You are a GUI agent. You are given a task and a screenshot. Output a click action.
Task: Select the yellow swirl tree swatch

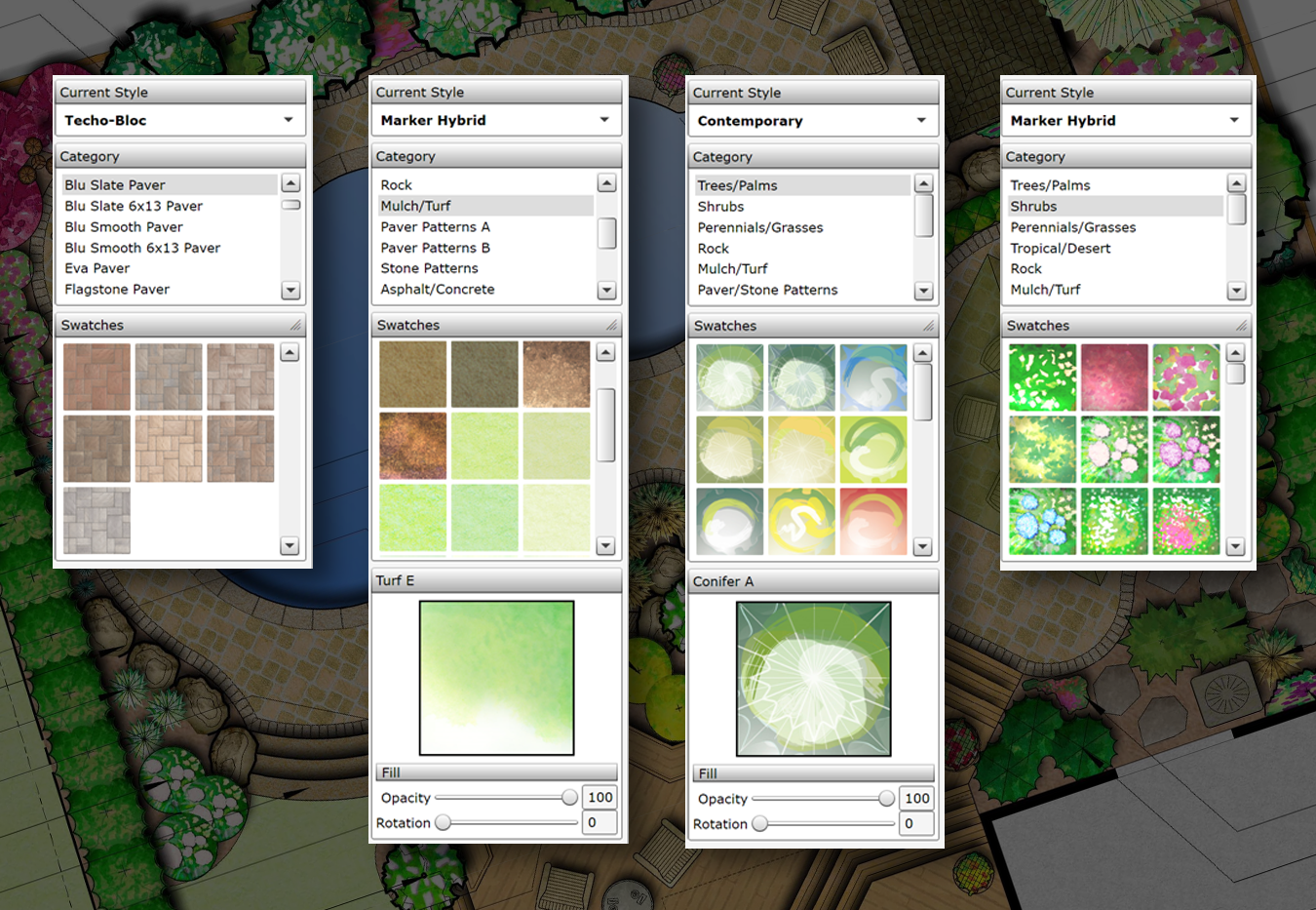pos(801,522)
